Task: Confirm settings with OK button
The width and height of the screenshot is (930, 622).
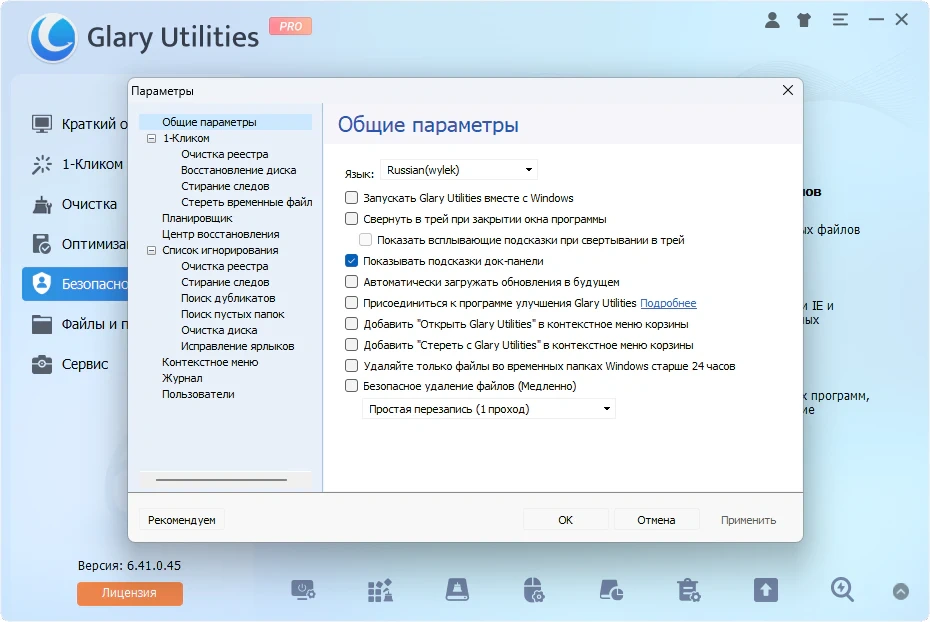Action: [x=565, y=520]
